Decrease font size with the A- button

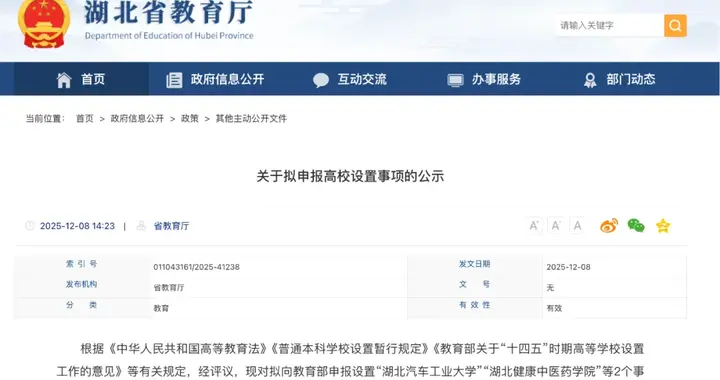(556, 225)
